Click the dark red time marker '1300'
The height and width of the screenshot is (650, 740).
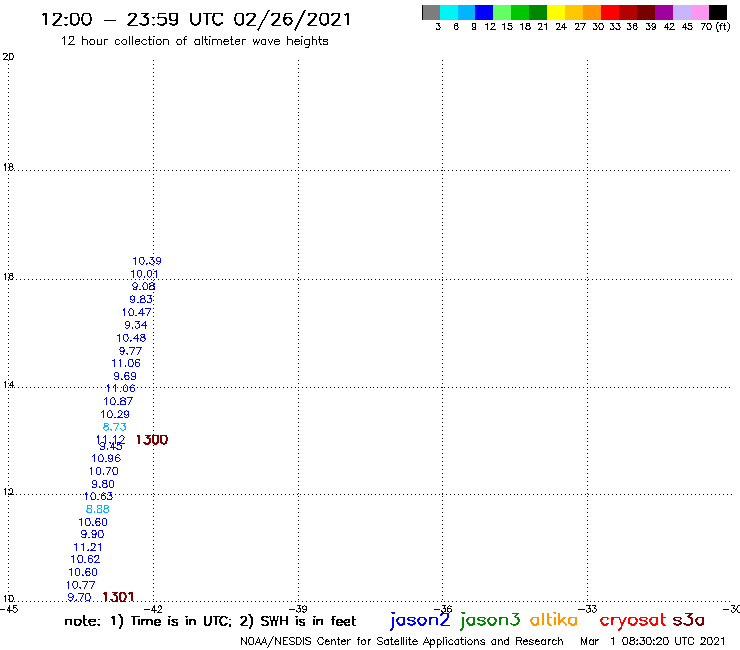(x=152, y=440)
